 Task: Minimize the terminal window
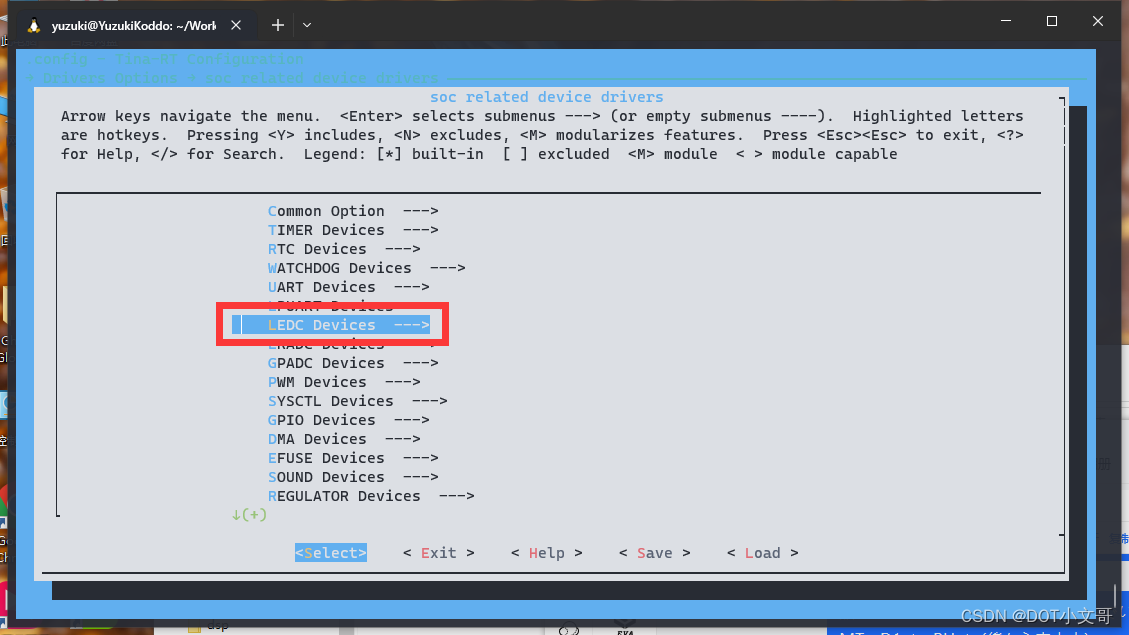coord(1006,21)
